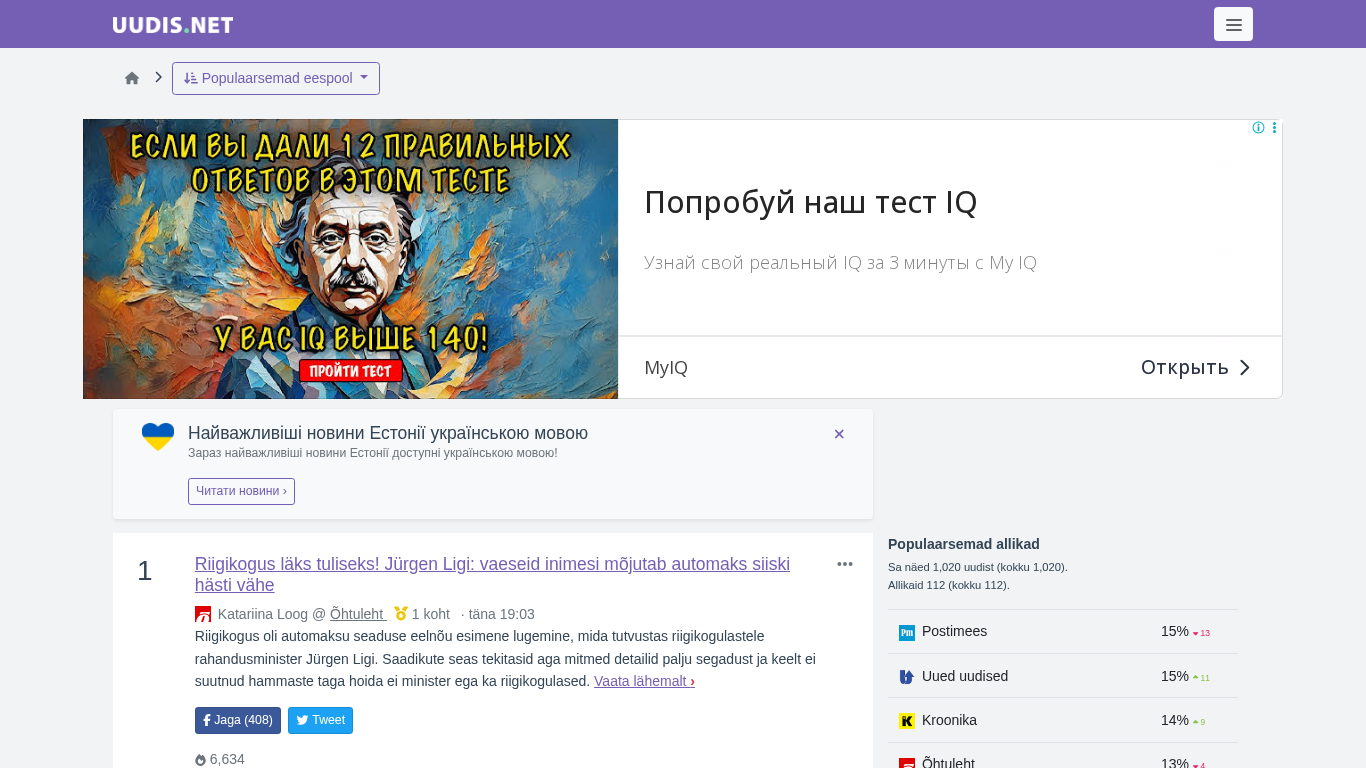The height and width of the screenshot is (768, 1366).
Task: Click the Ukrainian flag heart icon
Action: tap(158, 436)
